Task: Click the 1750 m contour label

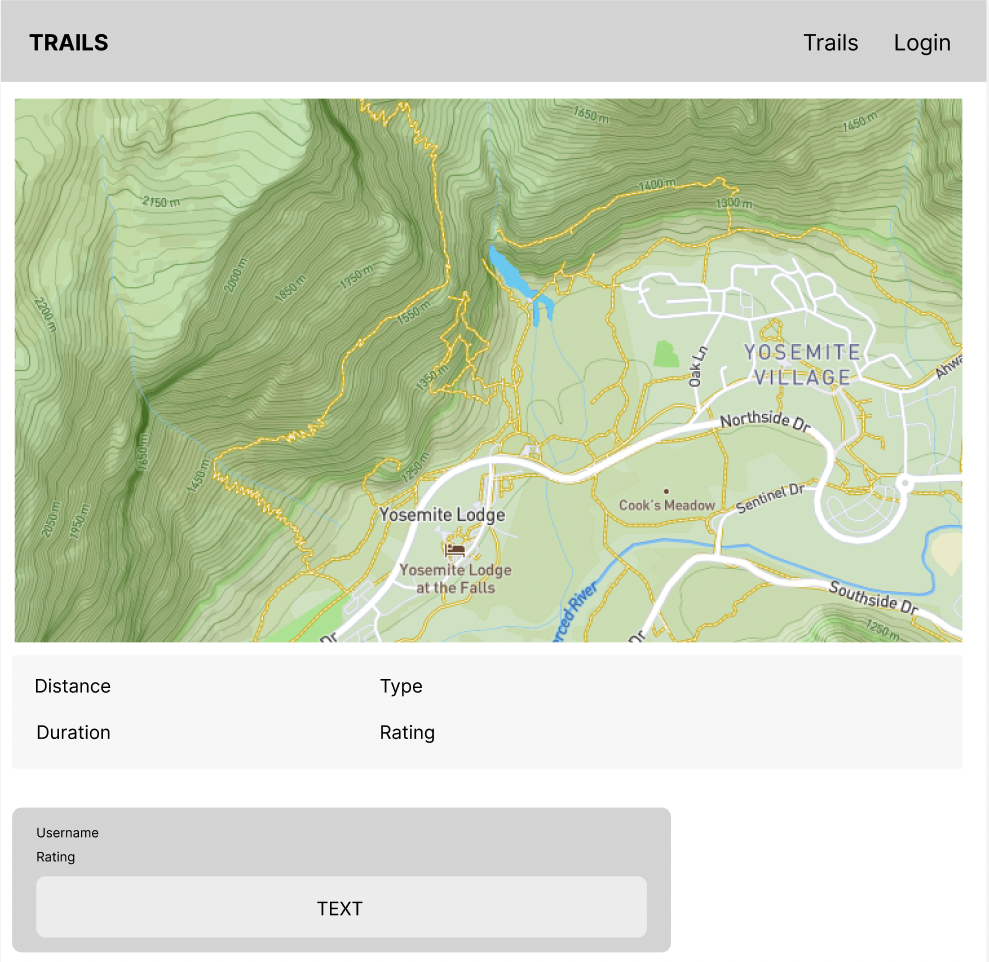Action: pyautogui.click(x=357, y=278)
